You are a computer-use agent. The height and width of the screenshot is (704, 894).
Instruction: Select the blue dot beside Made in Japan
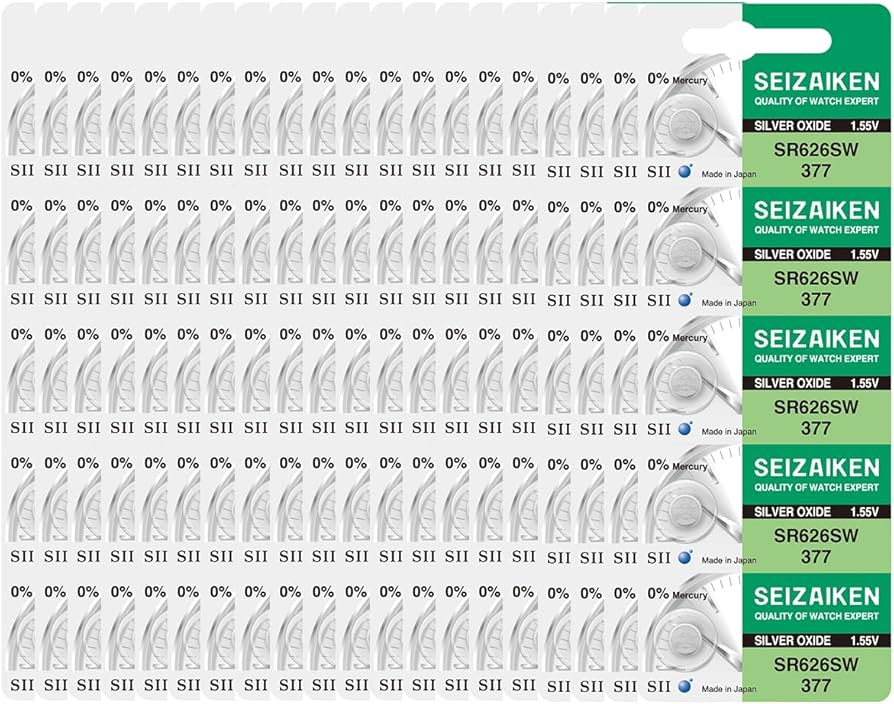pos(684,171)
